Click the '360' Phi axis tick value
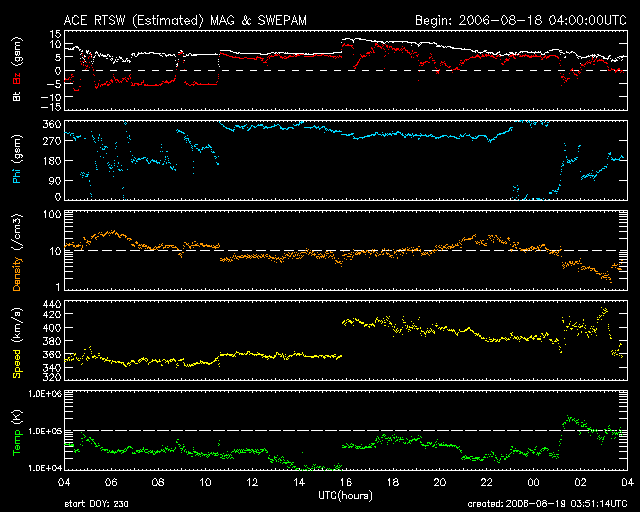The width and height of the screenshot is (640, 512). [52, 124]
